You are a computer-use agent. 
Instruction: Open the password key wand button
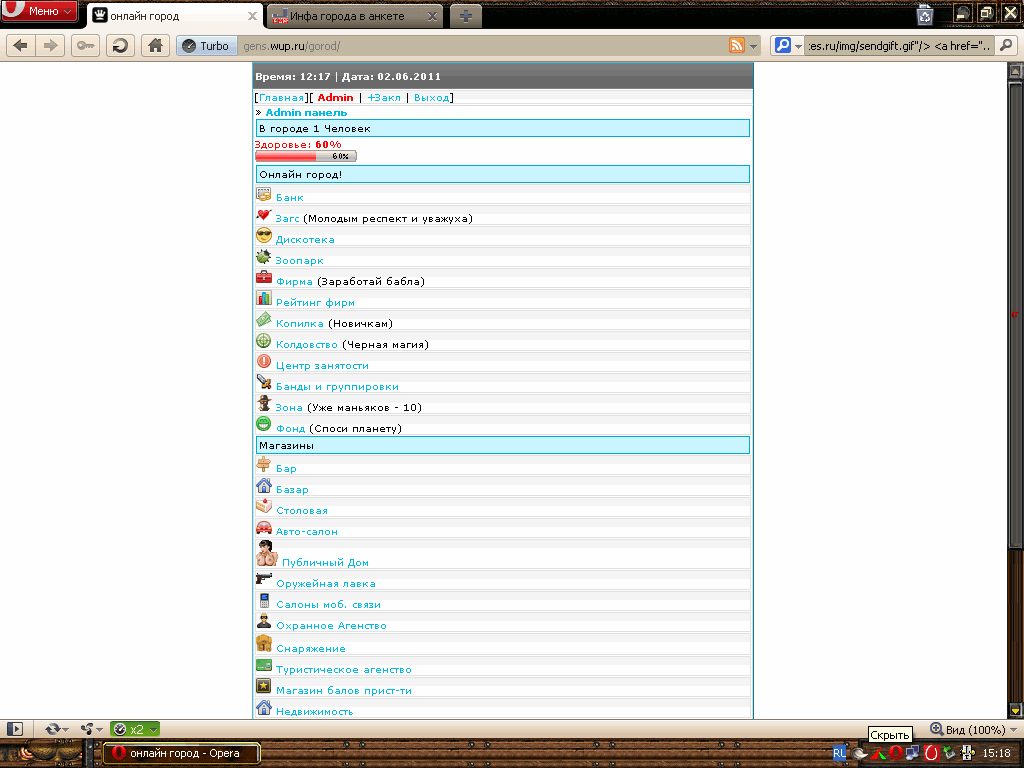[86, 46]
